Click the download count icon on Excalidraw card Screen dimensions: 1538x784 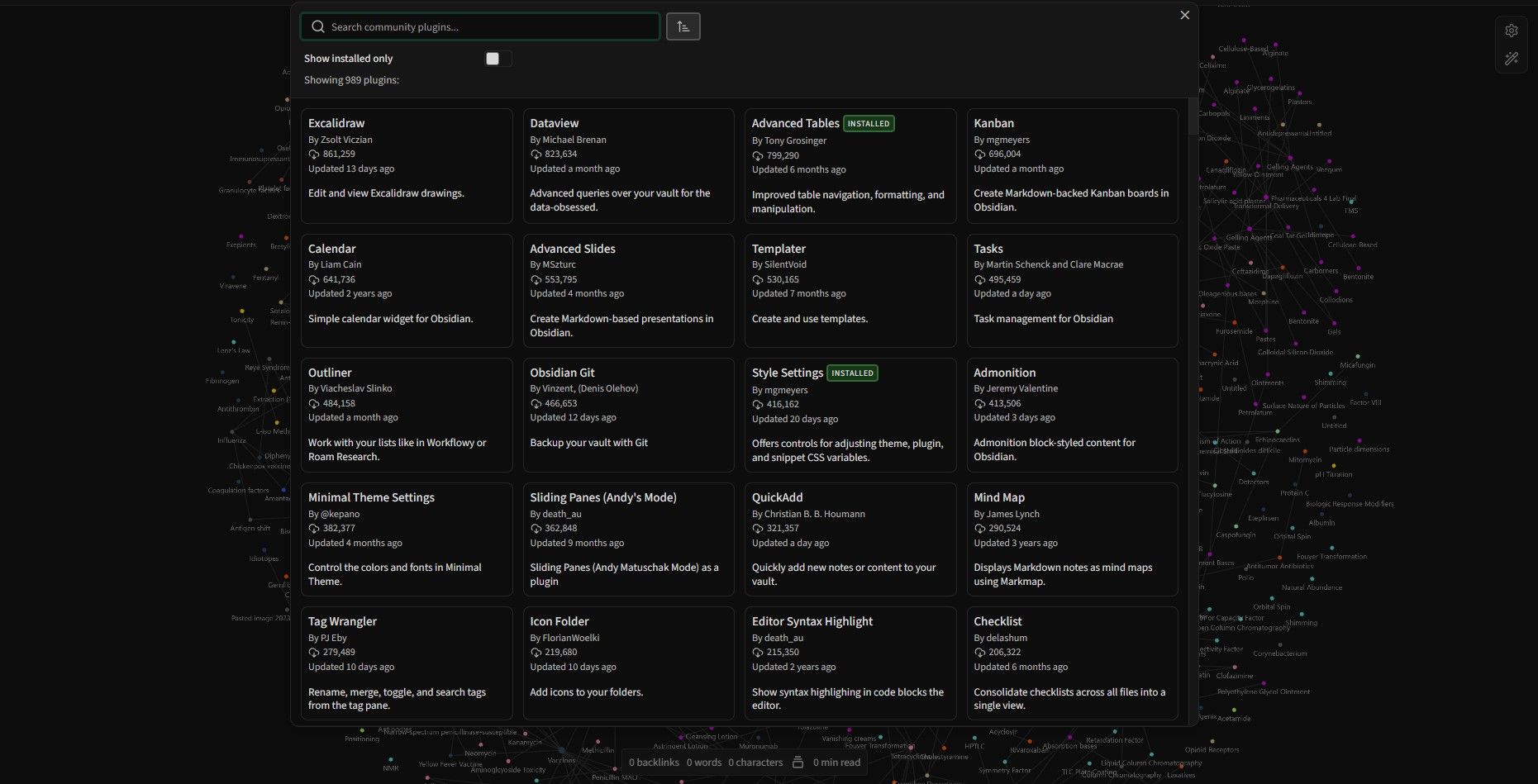313,154
